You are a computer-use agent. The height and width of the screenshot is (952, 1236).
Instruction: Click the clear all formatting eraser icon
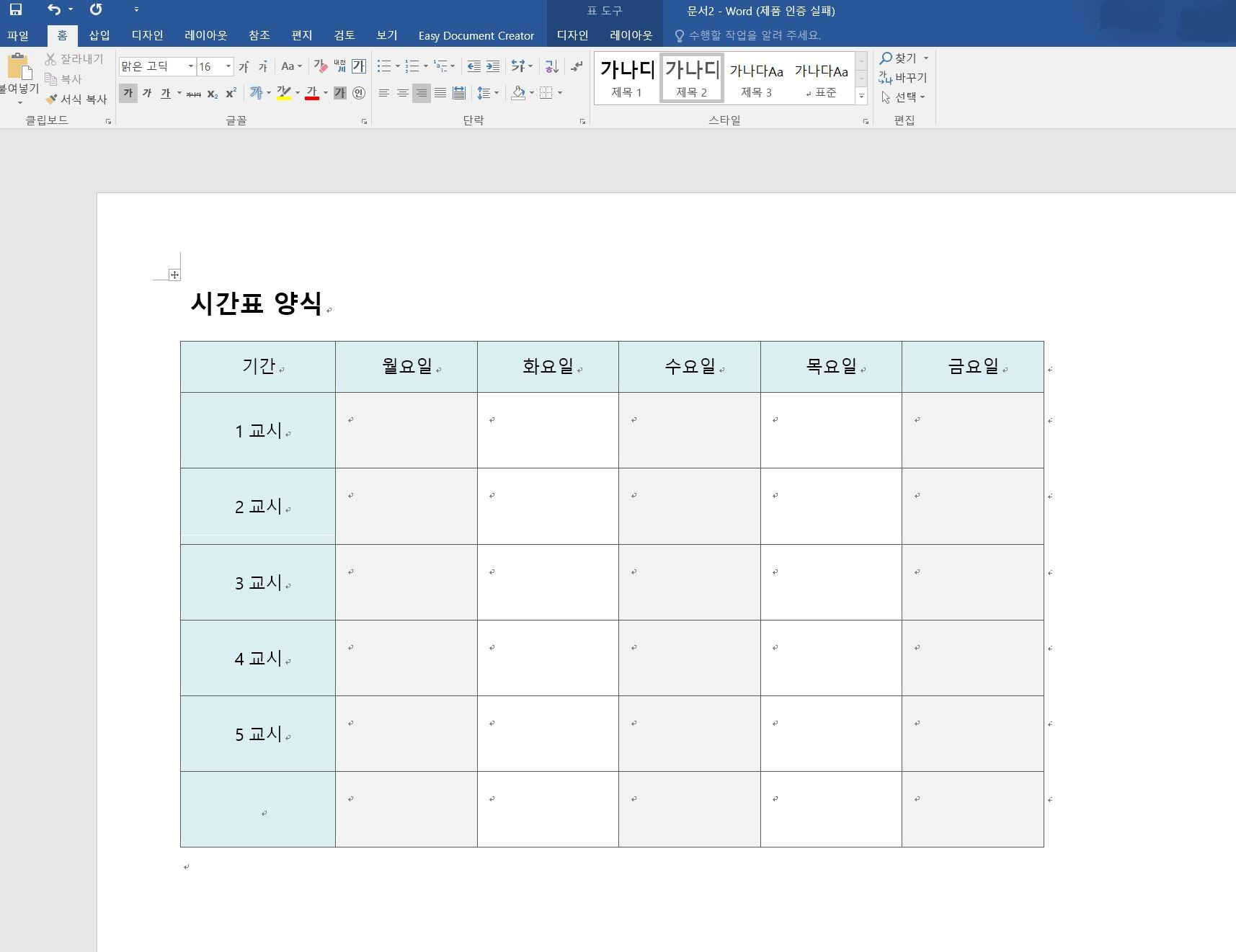[321, 66]
